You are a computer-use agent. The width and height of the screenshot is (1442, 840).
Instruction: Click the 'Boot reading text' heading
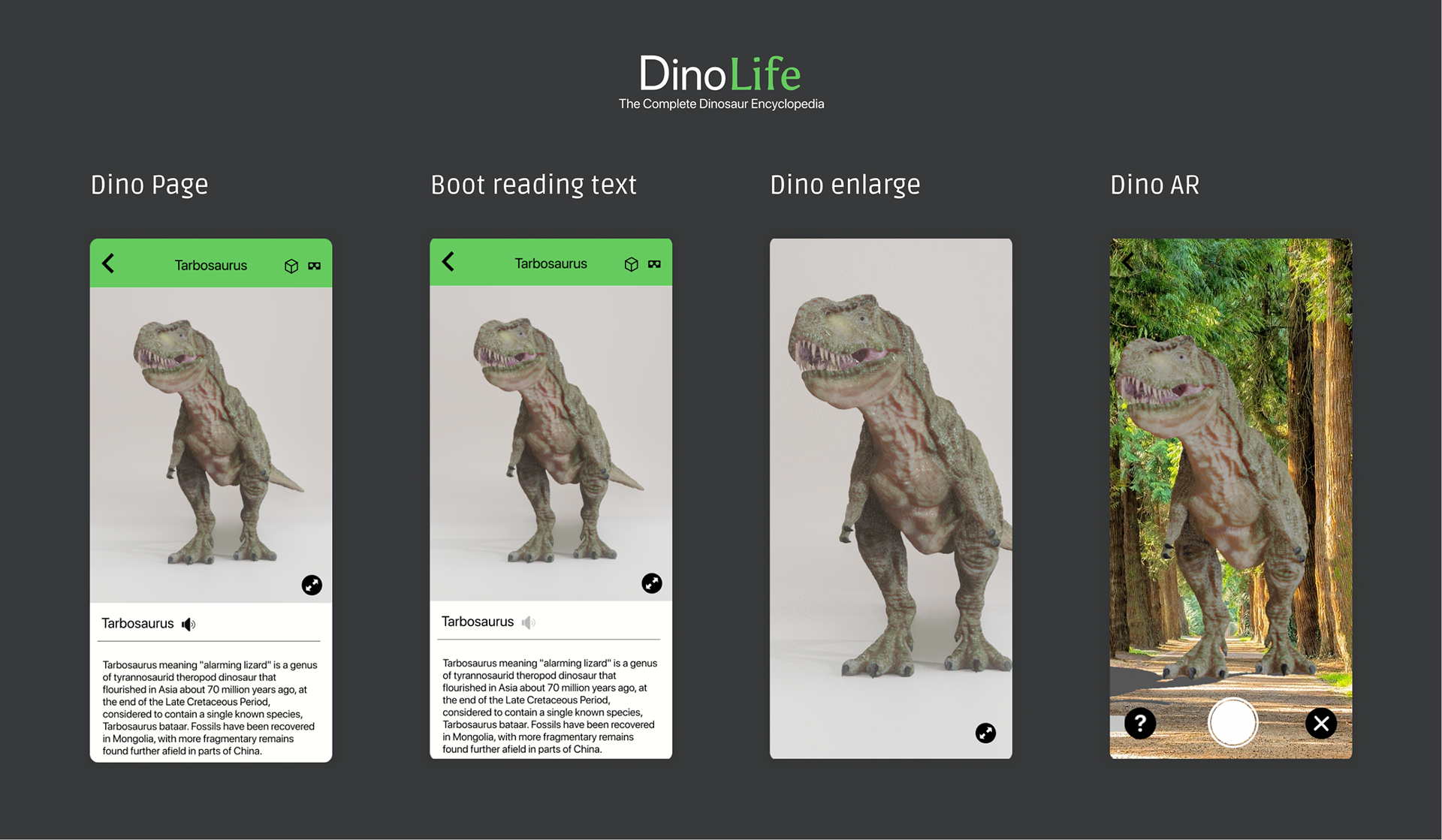coord(534,185)
